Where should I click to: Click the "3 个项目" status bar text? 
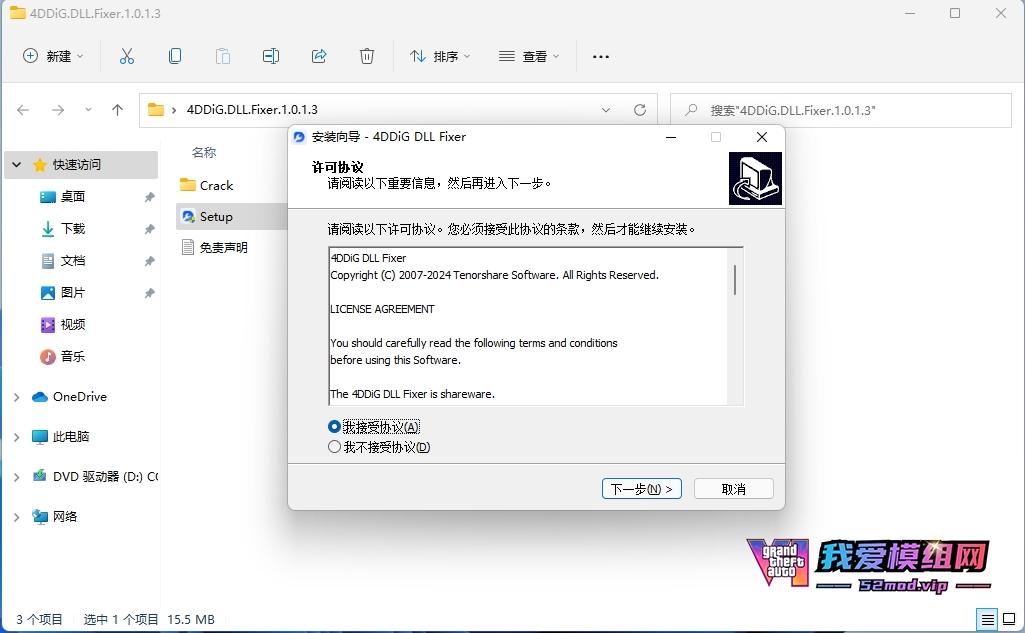point(39,619)
